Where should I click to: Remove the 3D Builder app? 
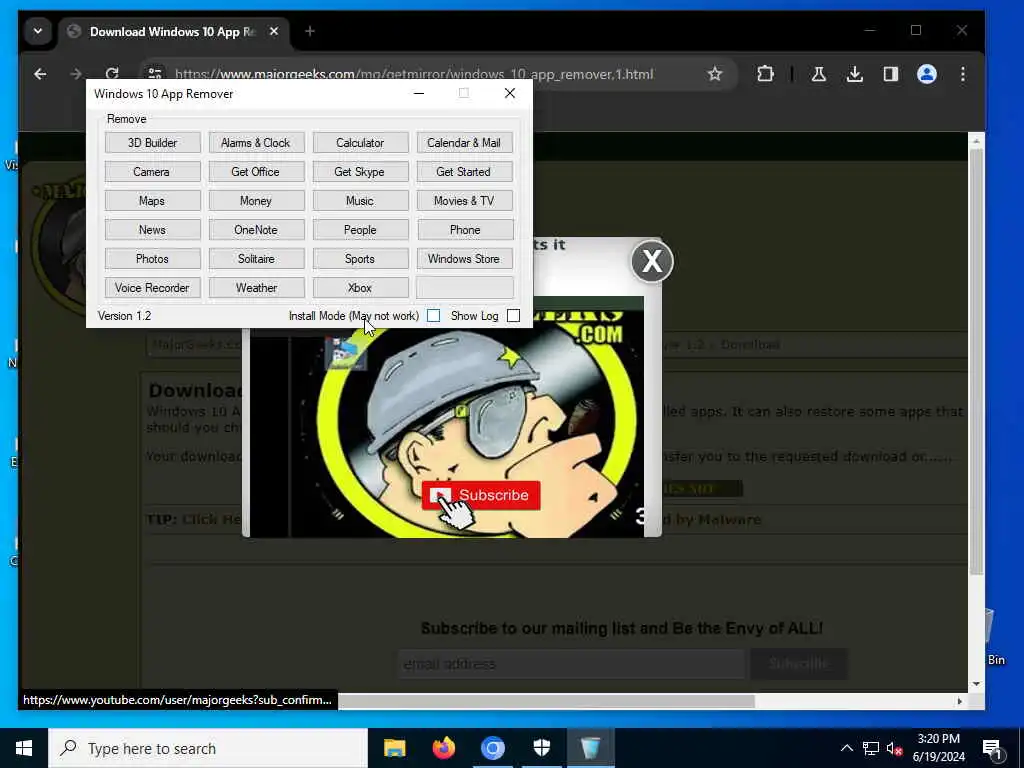coord(152,142)
